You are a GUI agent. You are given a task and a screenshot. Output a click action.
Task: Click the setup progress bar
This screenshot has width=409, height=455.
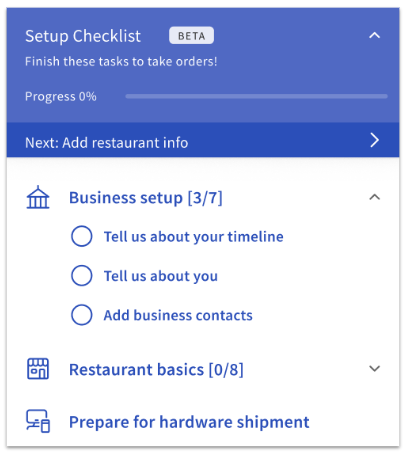pos(256,96)
